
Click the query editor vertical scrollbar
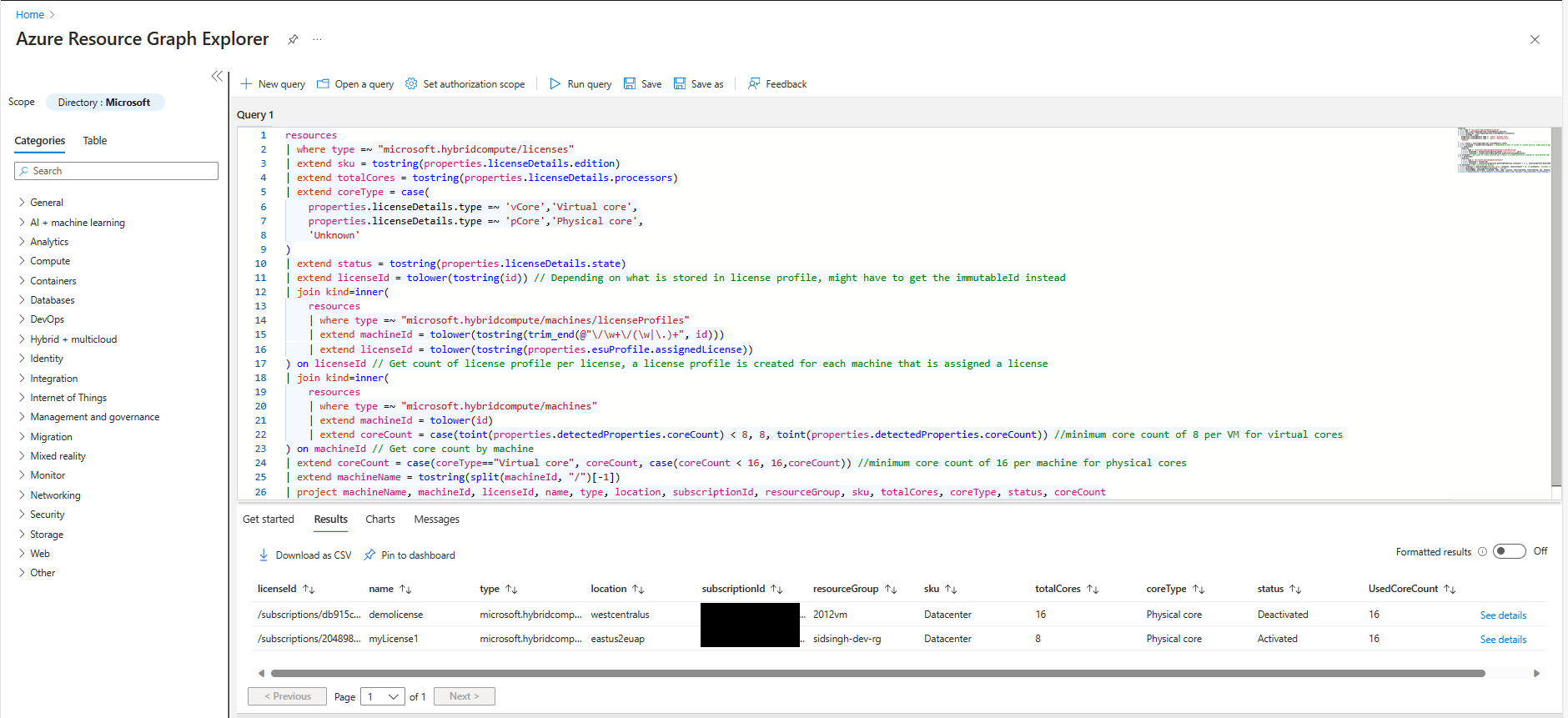(1556, 306)
